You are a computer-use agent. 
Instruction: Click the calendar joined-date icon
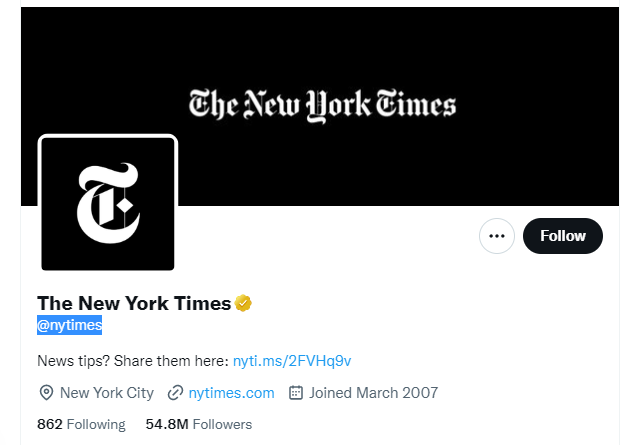296,393
